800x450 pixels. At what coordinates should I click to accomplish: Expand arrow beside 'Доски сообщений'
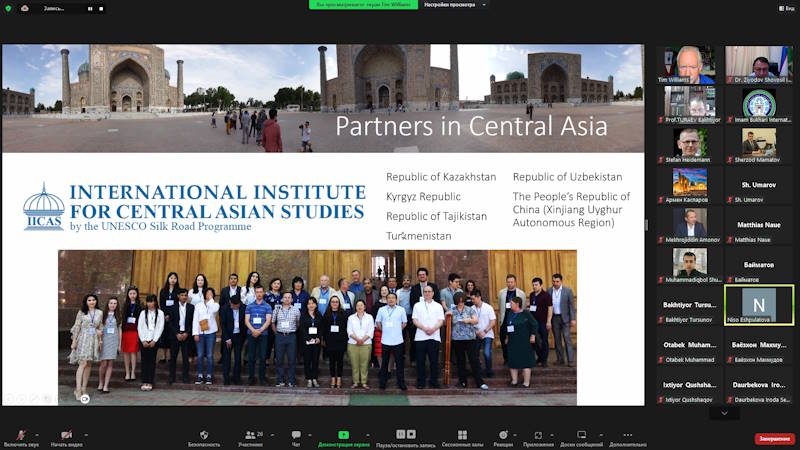601,435
